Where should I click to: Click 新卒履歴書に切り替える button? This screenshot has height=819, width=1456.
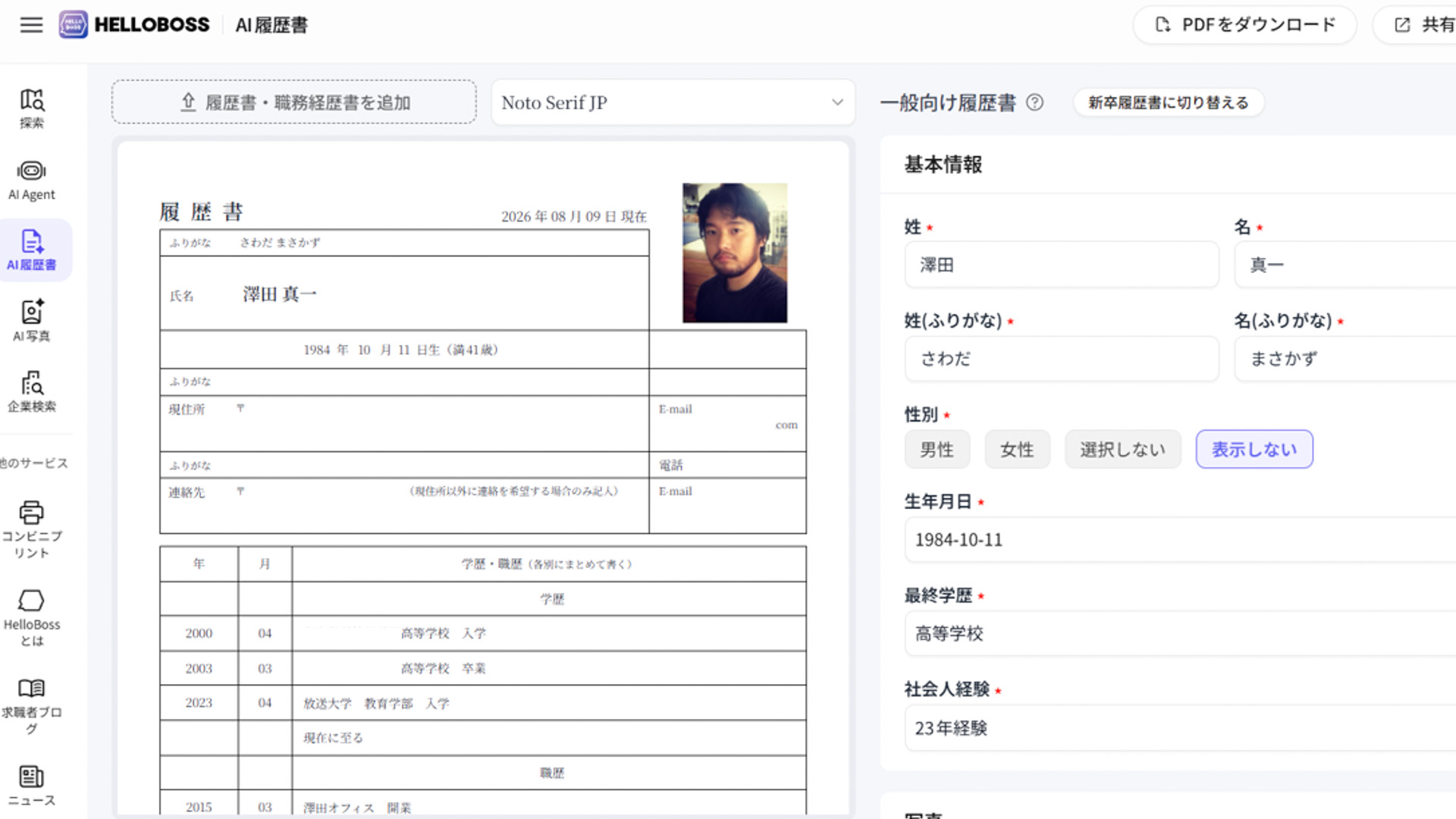1169,102
